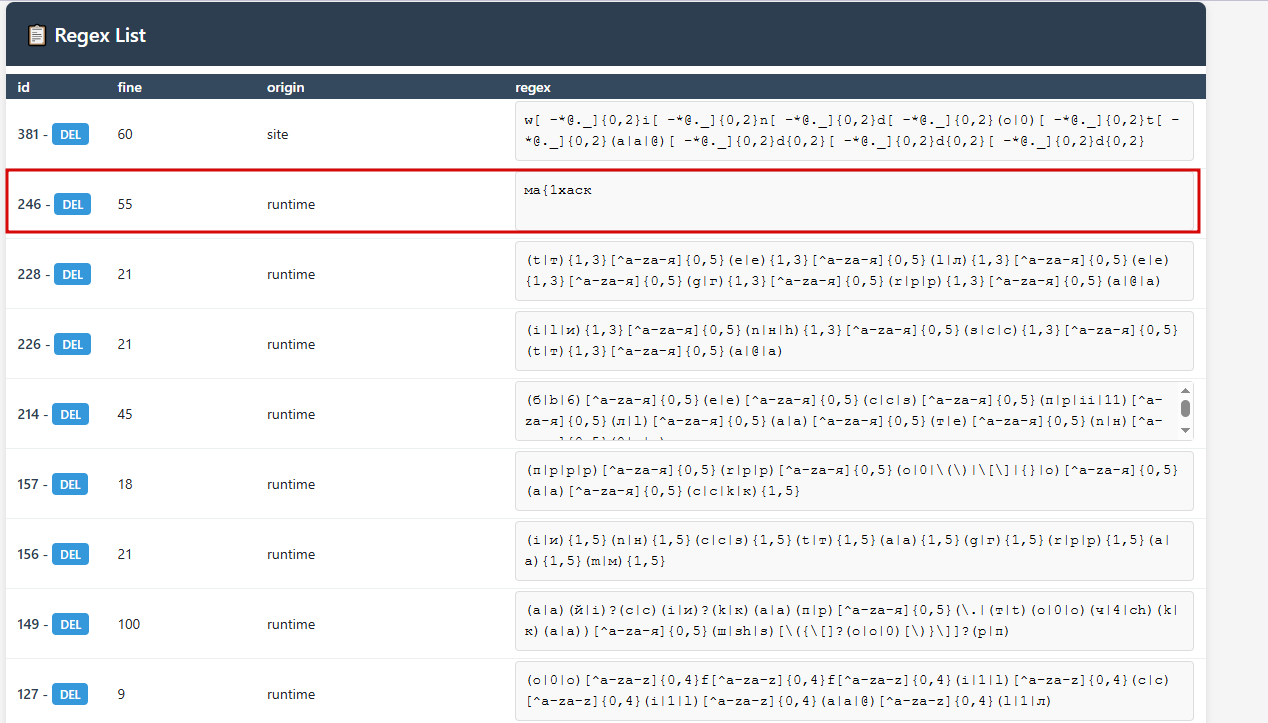
Task: Click origin 'runtime' in row 228
Action: [291, 274]
